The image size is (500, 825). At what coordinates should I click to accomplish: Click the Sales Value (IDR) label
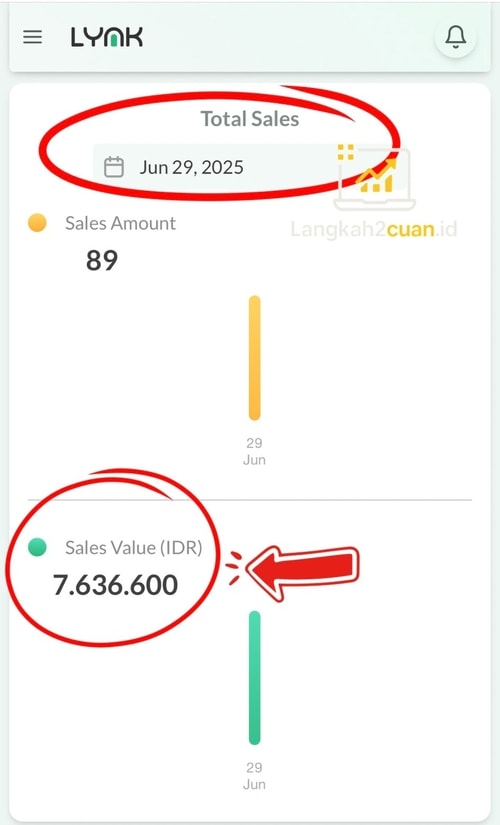(134, 548)
